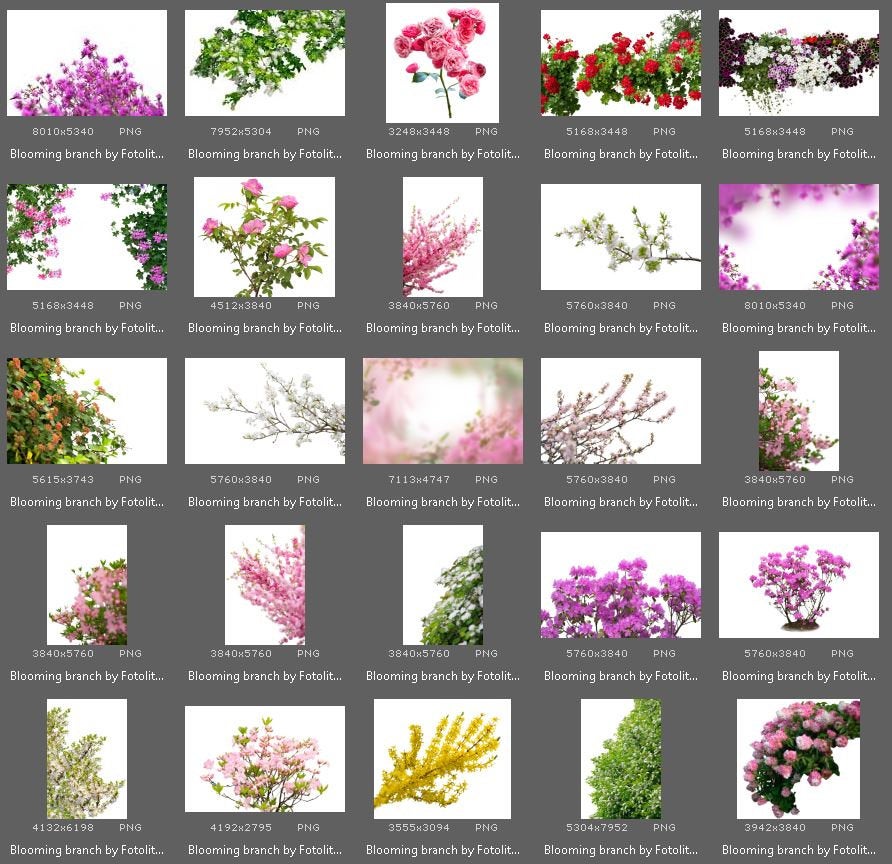Select the orange flowering shrub thumbnail

86,411
